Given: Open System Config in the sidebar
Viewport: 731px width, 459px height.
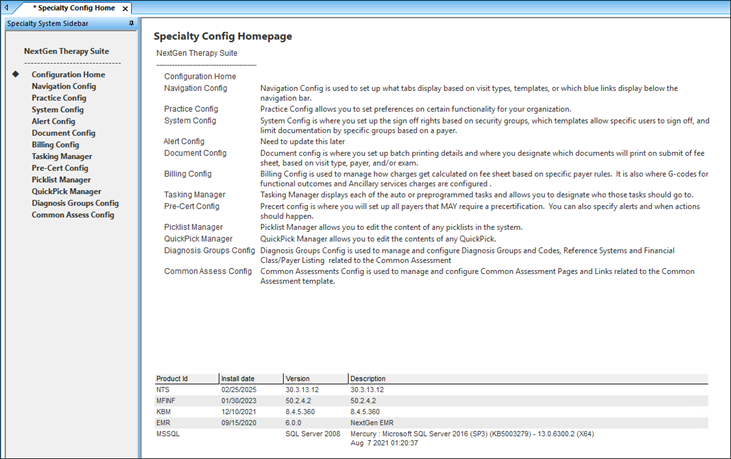Looking at the screenshot, I should [57, 110].
